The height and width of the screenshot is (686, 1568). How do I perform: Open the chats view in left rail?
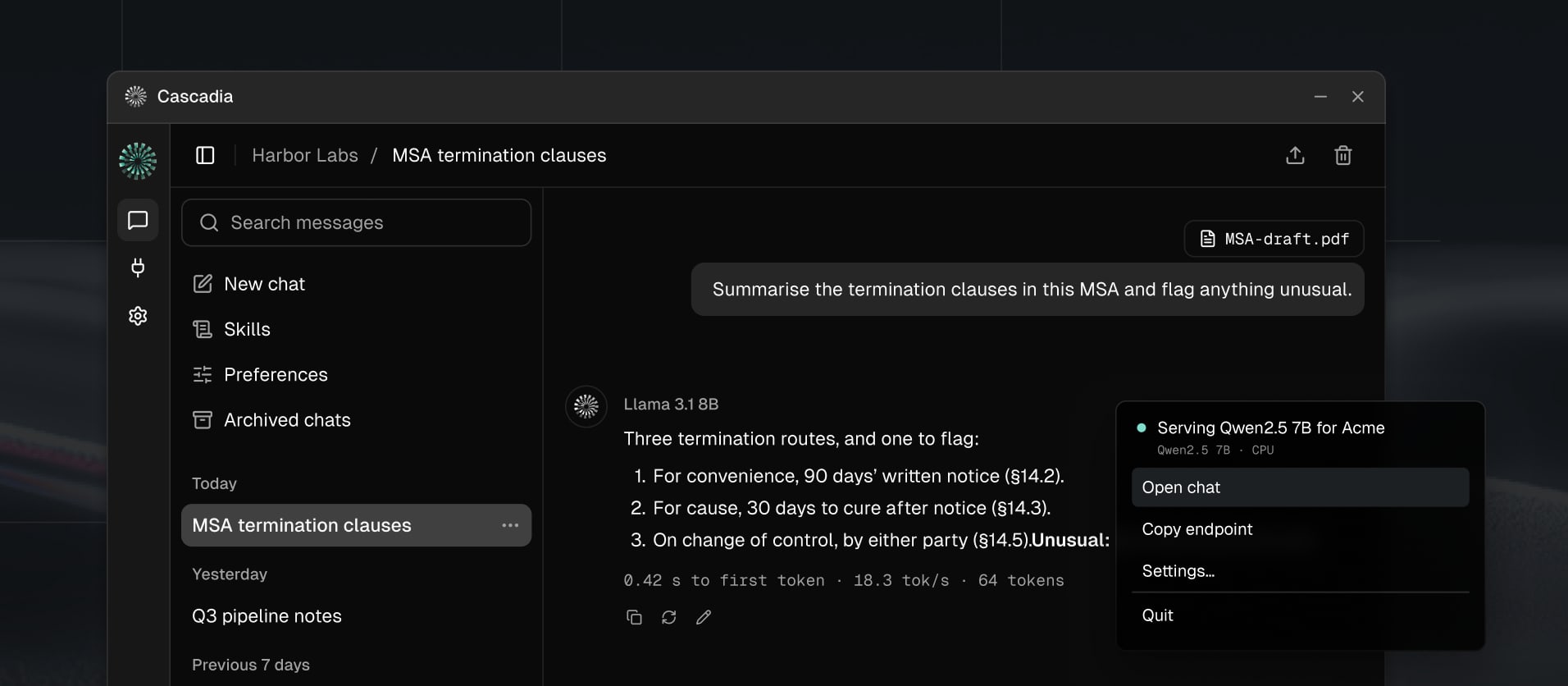(x=138, y=220)
